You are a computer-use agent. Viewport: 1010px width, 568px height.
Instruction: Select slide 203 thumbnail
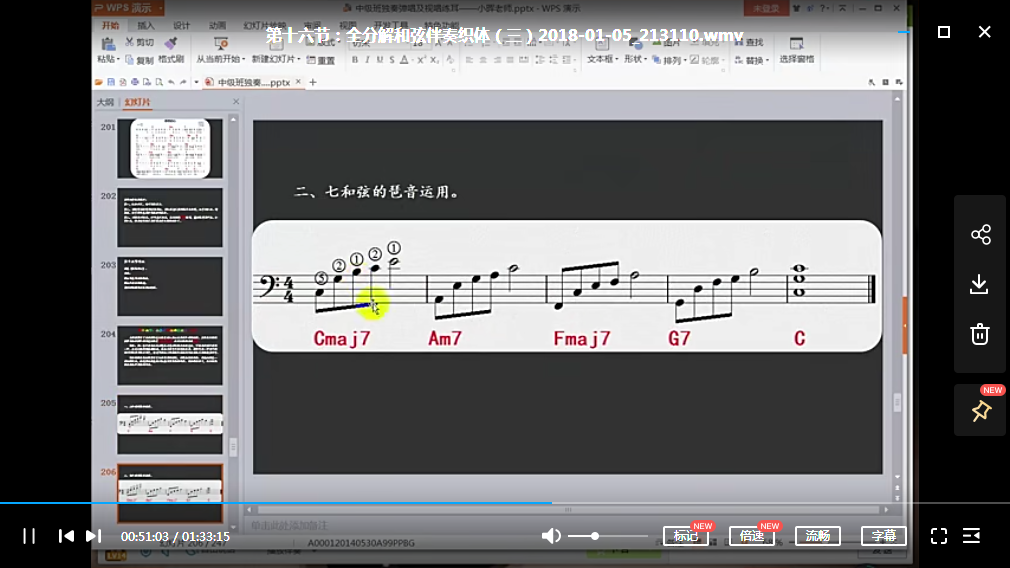coord(169,287)
